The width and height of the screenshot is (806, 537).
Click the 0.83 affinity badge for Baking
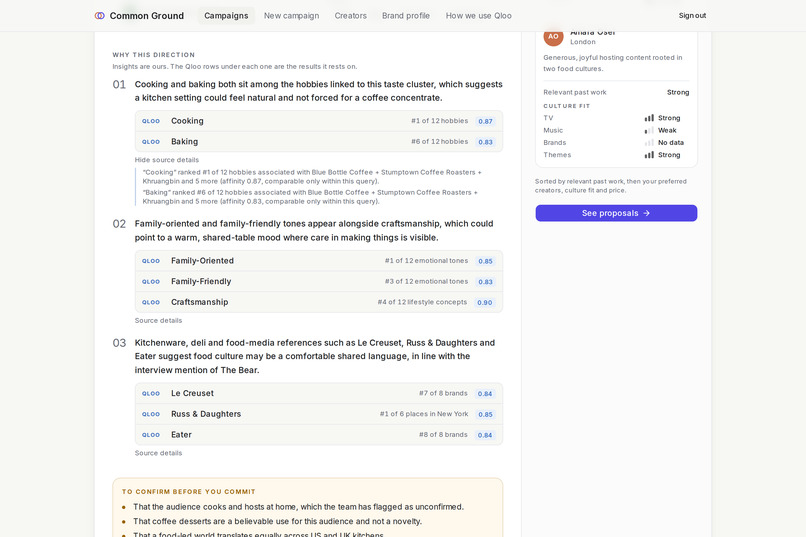tap(485, 142)
